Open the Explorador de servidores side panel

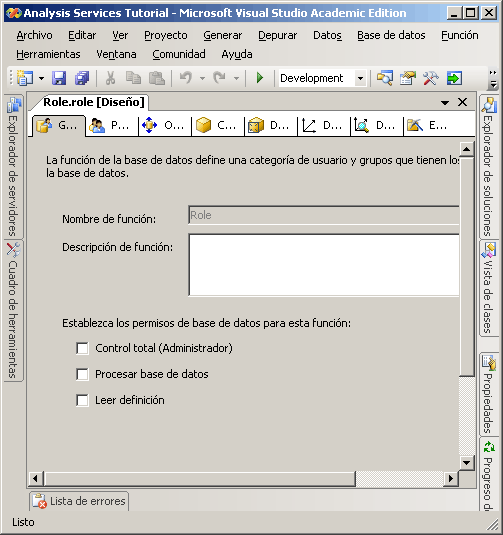coord(13,167)
